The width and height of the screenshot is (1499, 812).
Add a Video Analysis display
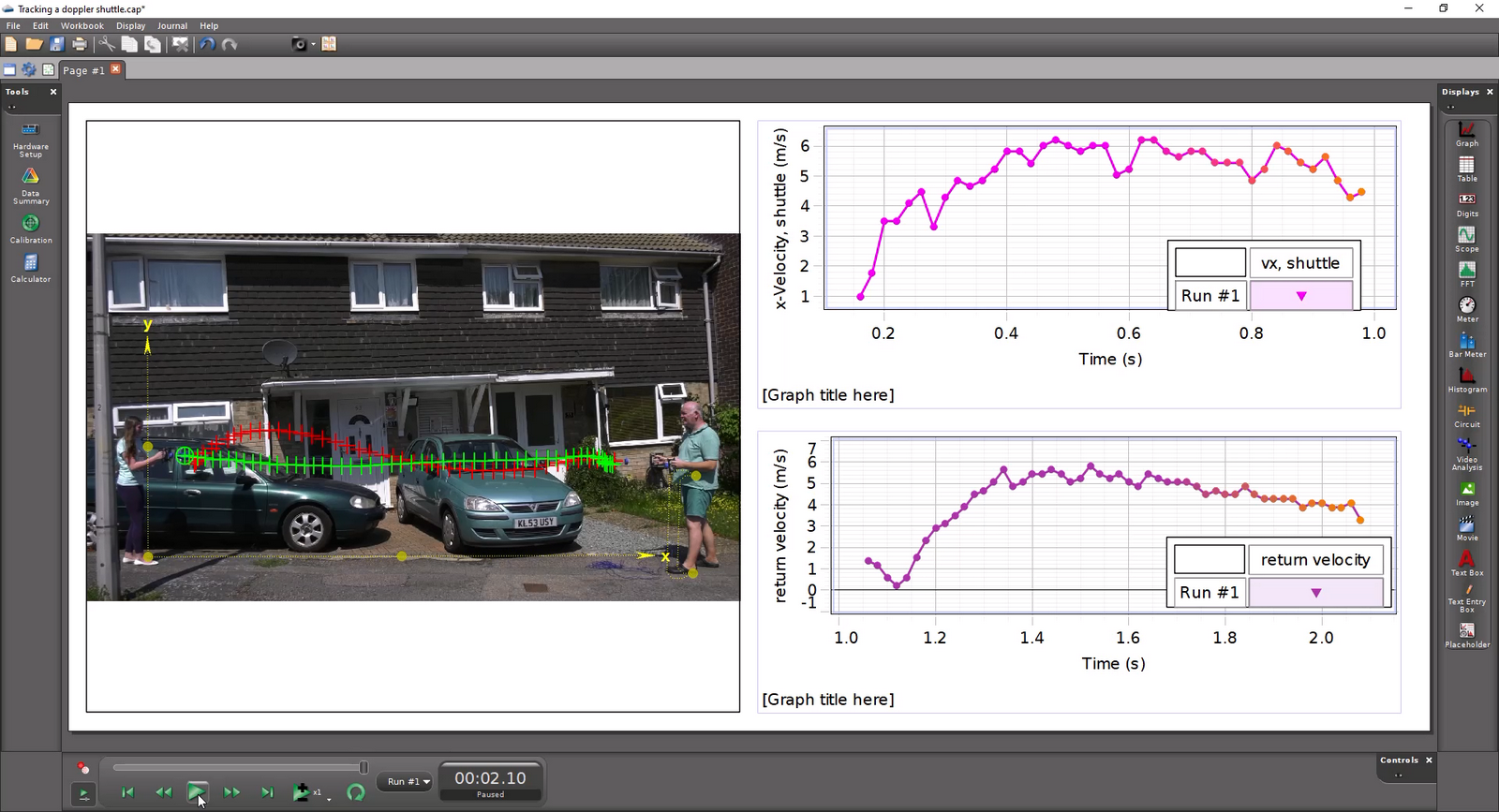click(x=1466, y=452)
